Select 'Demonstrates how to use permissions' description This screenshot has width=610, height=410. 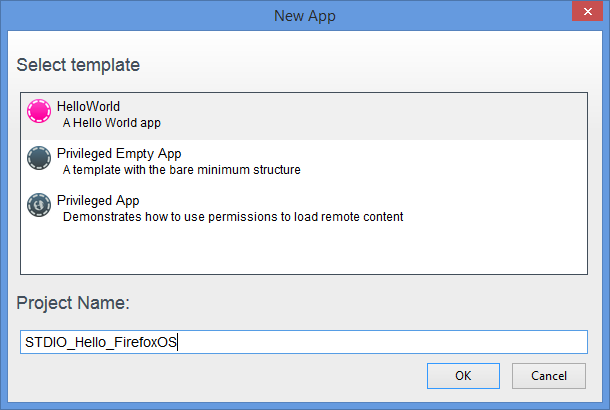[233, 217]
